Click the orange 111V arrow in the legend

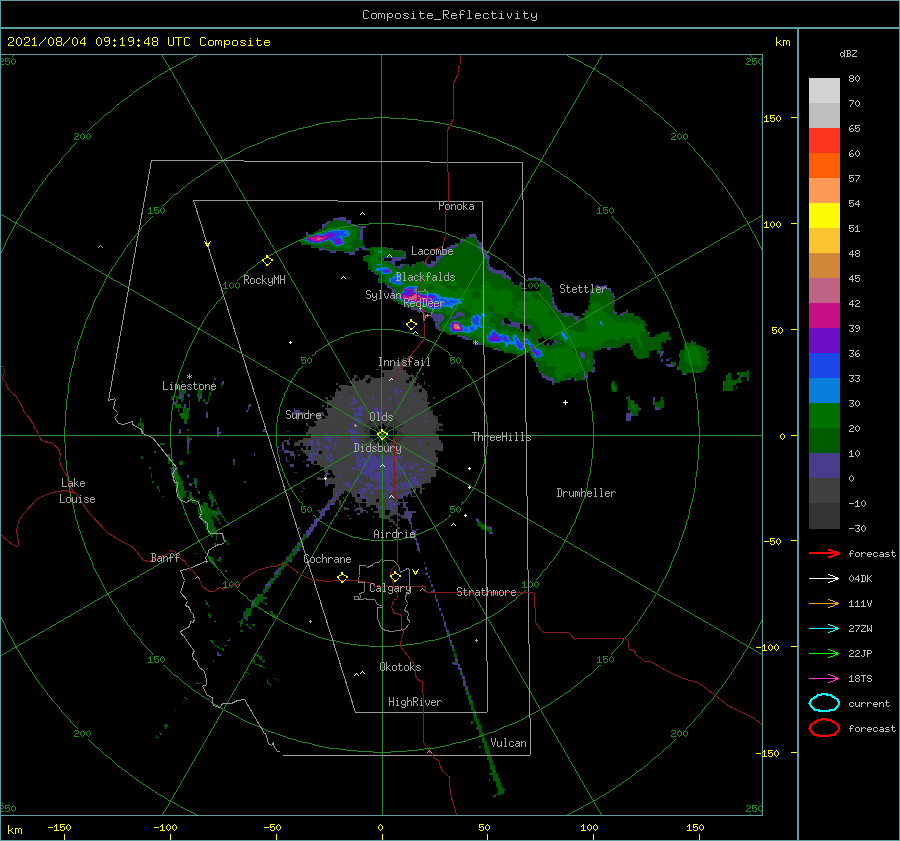(824, 603)
